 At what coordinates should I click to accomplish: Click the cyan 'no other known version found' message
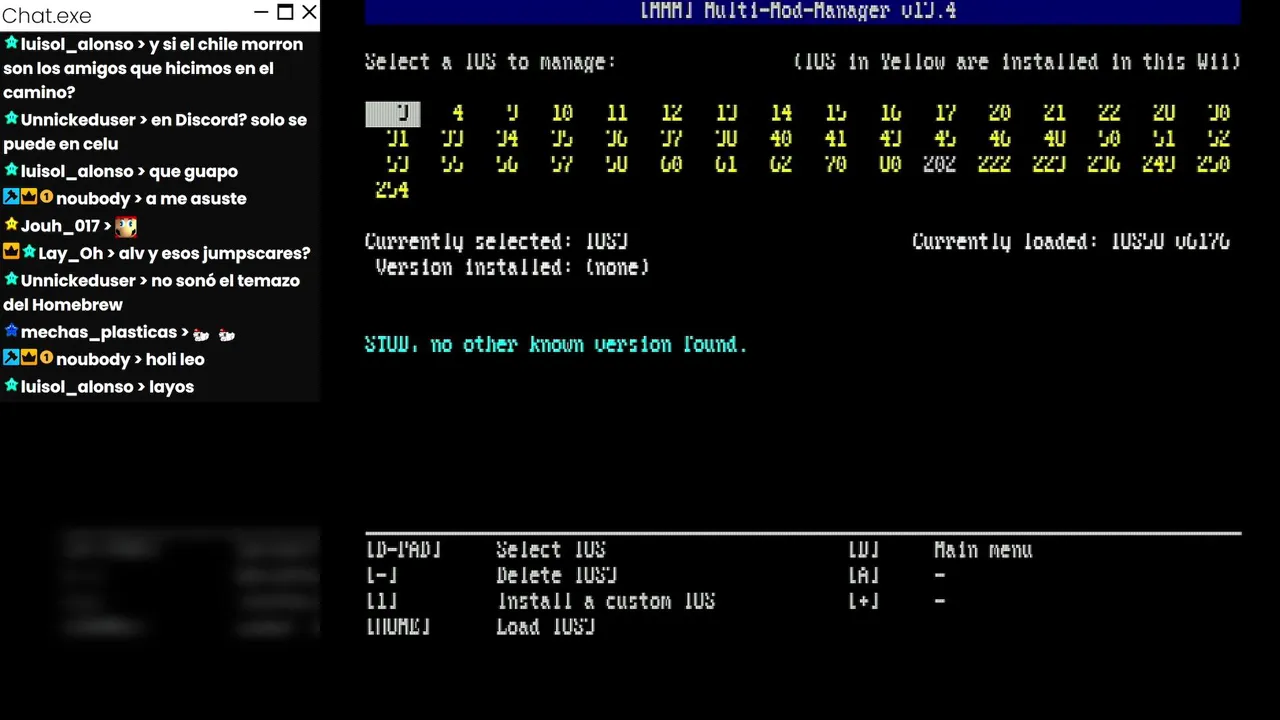[556, 345]
